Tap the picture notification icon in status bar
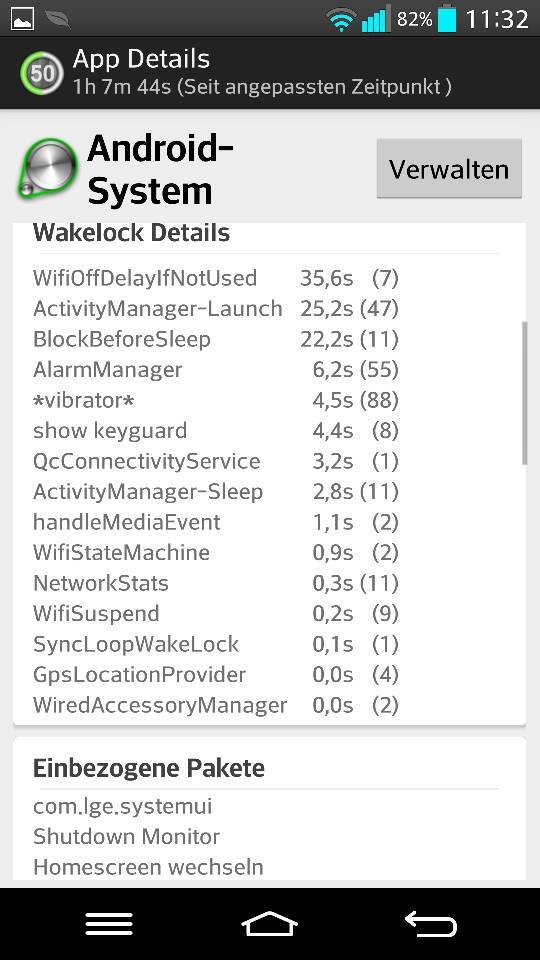 (x=23, y=19)
